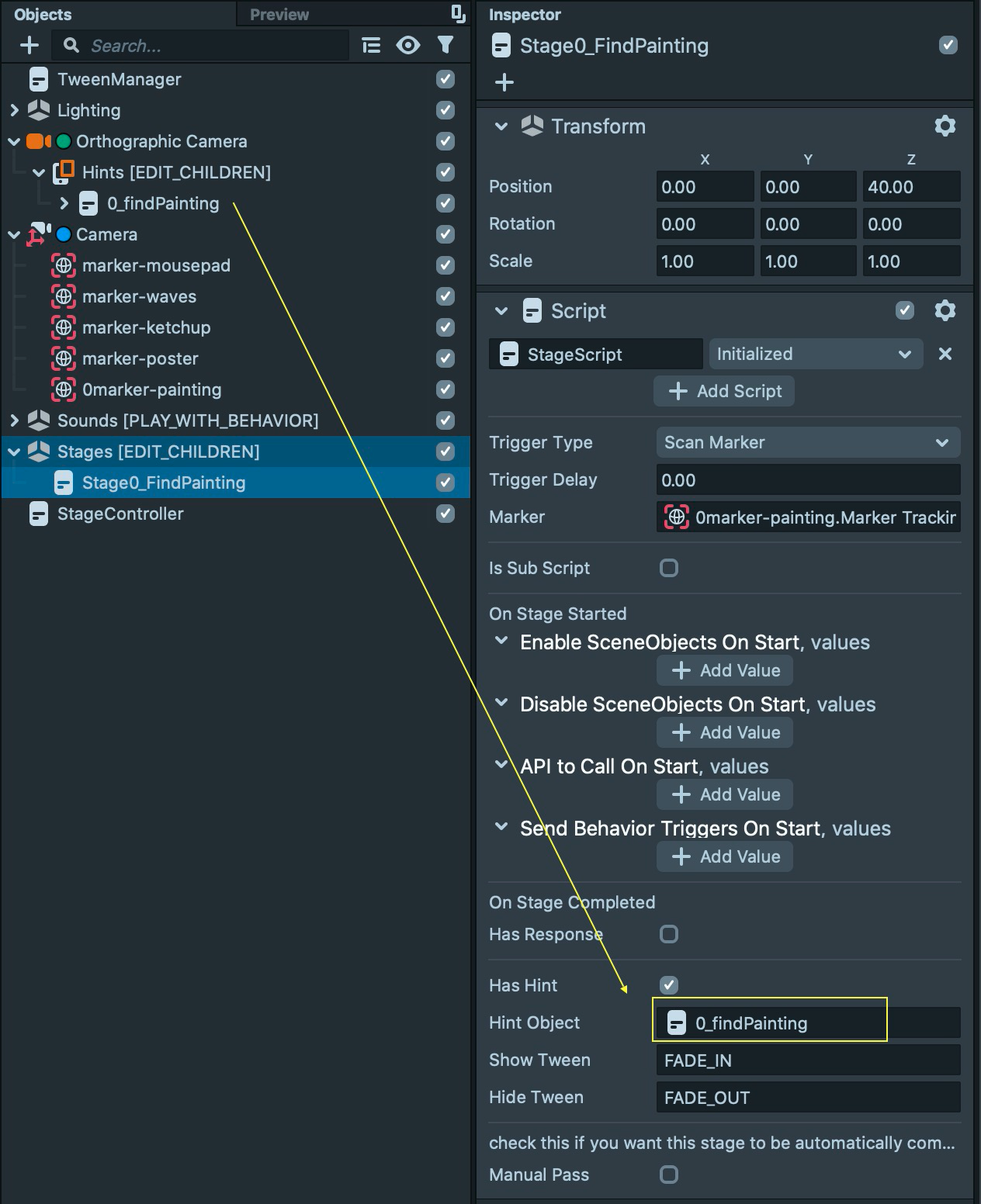The width and height of the screenshot is (981, 1204).
Task: Open the Script component gear settings
Action: [945, 310]
